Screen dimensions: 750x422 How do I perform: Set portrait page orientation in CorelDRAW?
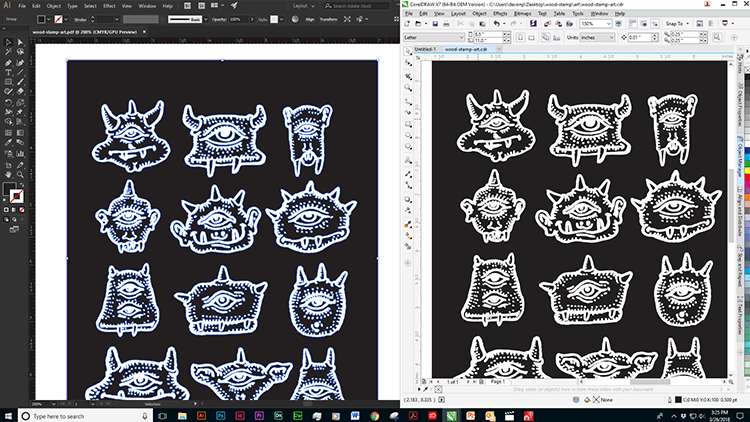pyautogui.click(x=521, y=37)
